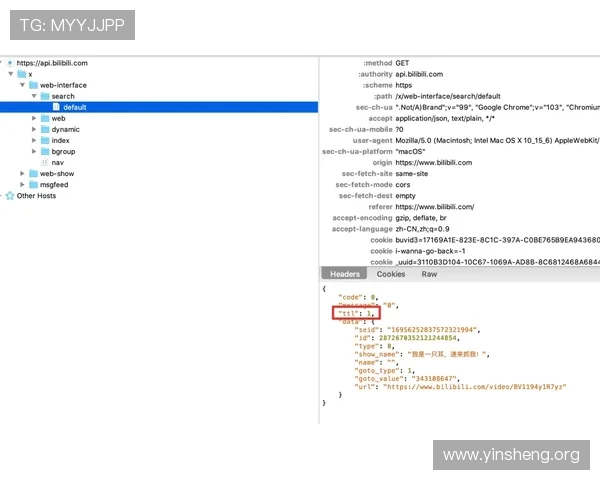Click the dynamic folder icon

pos(44,129)
